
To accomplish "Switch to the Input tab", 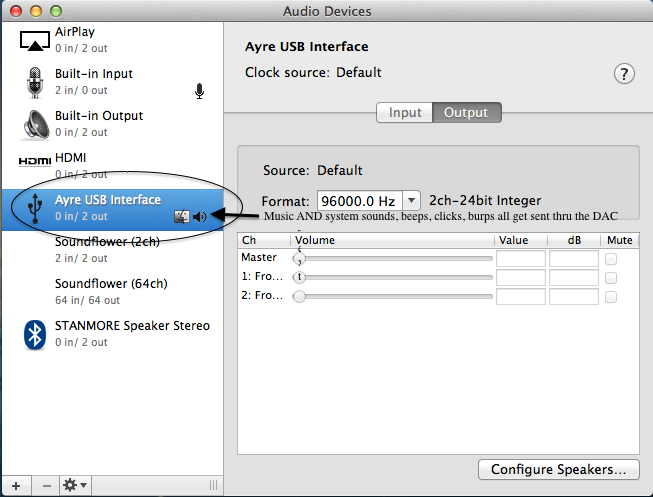I will (405, 113).
